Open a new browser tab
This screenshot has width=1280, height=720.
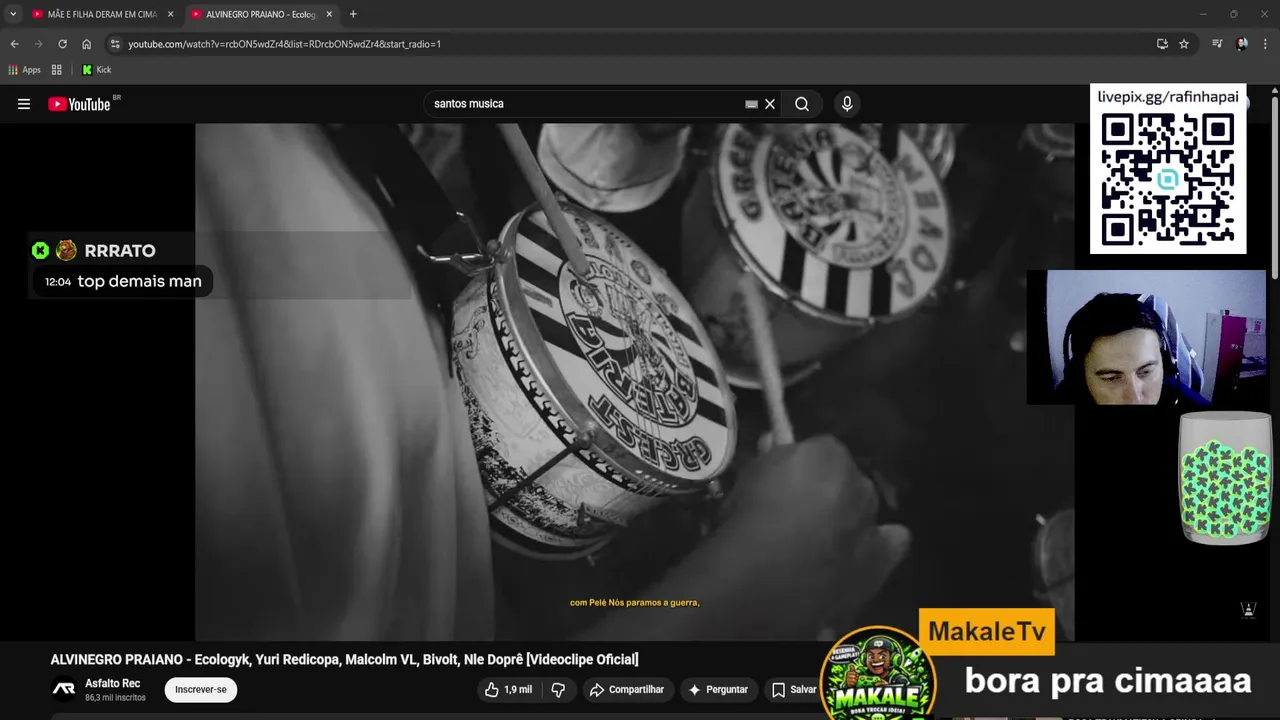[353, 14]
